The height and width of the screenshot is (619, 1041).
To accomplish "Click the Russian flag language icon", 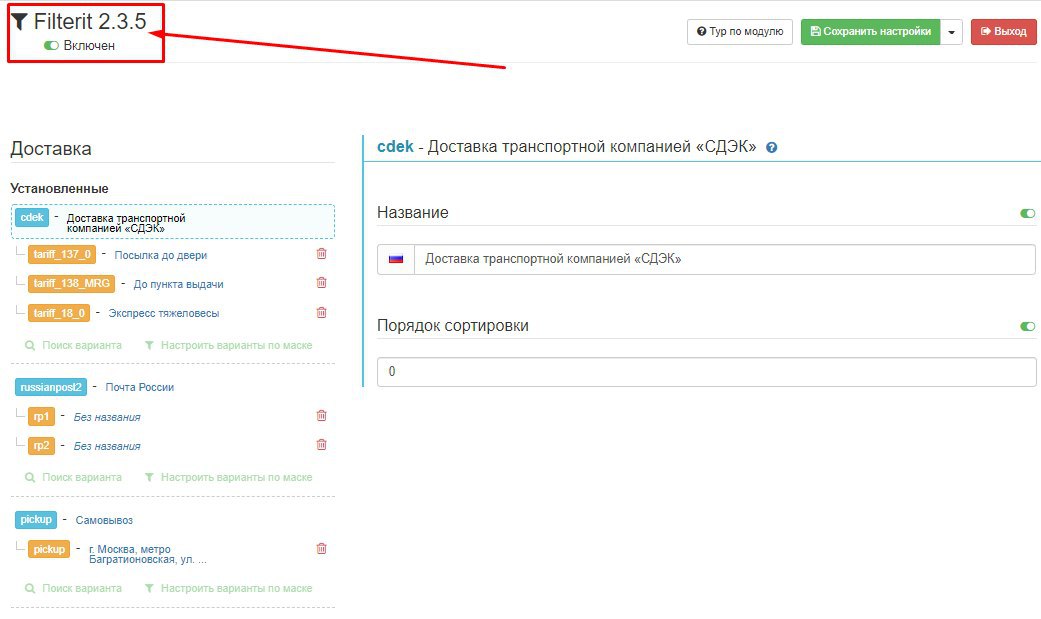I will point(396,259).
